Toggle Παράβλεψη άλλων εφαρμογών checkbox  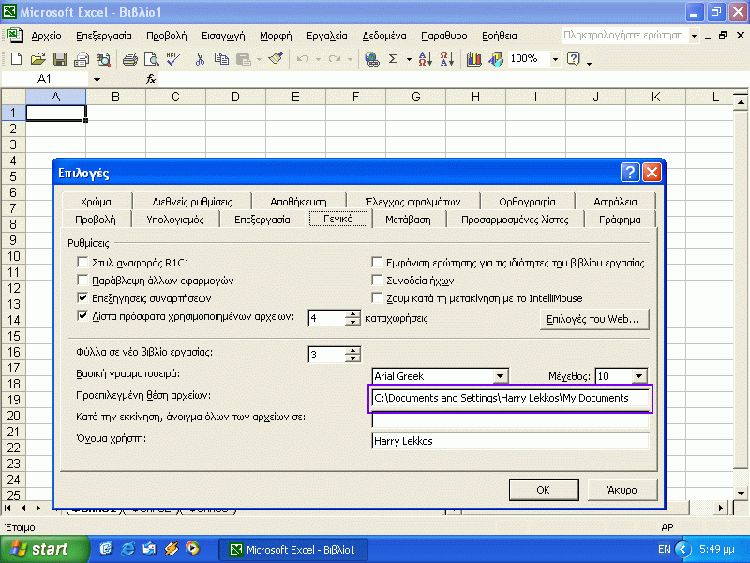click(82, 280)
